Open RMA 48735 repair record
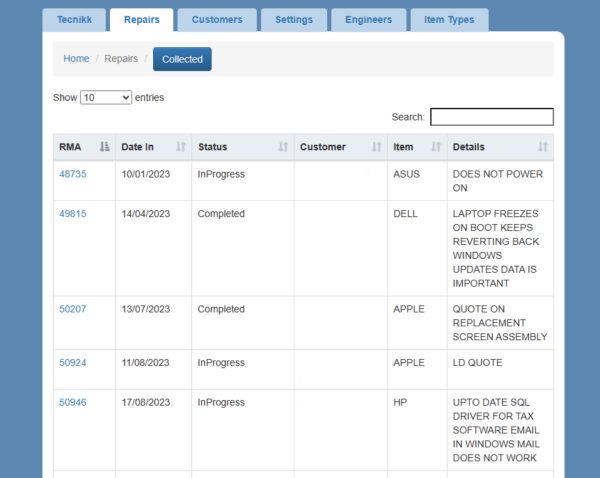600x478 pixels. [73, 174]
